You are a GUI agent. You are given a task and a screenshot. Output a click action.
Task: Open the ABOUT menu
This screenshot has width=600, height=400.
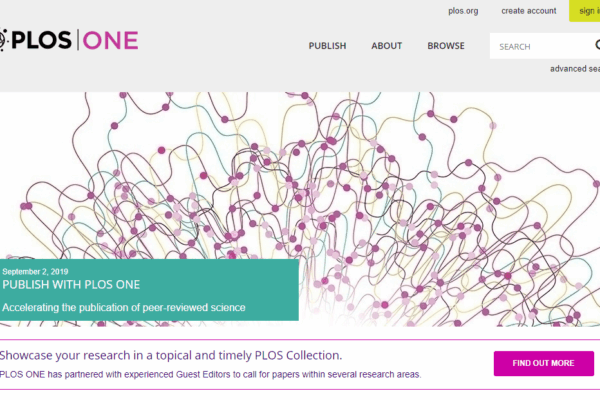386,46
